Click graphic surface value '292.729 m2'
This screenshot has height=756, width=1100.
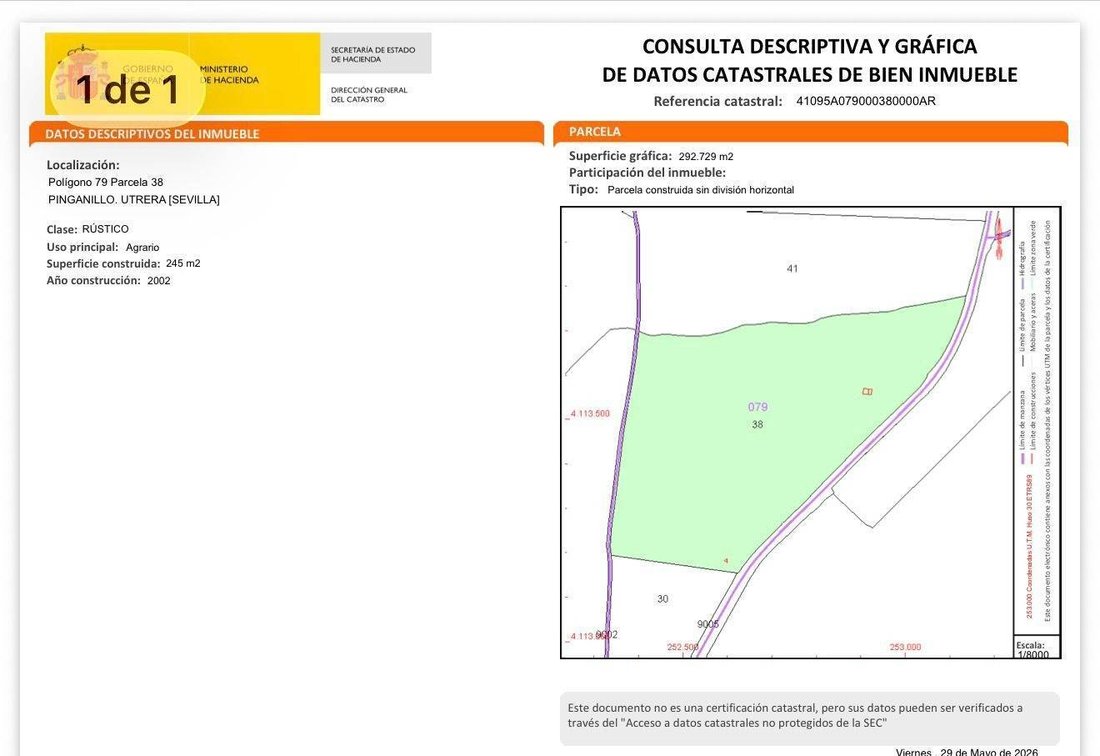(x=706, y=156)
